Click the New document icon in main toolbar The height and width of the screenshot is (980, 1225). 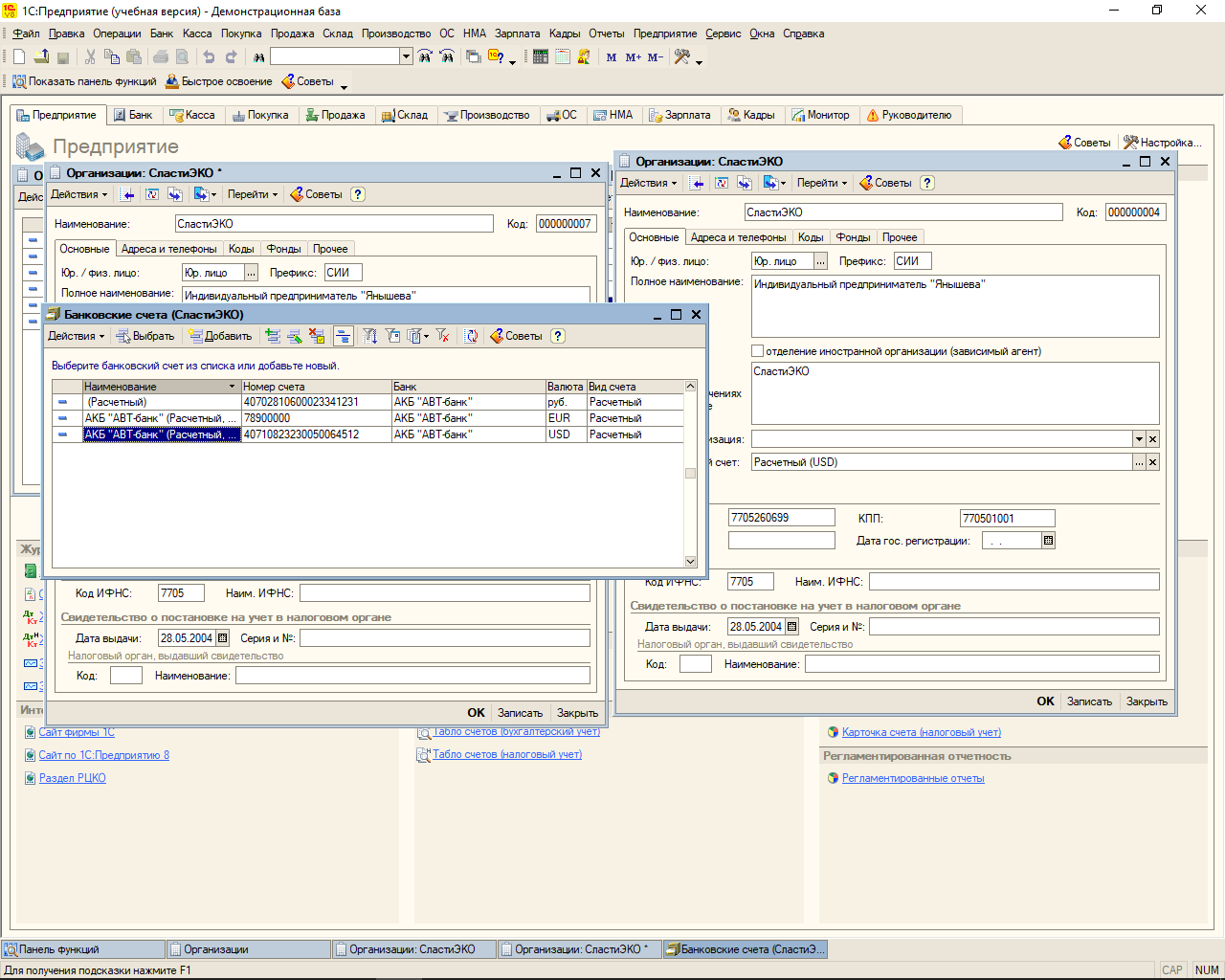(x=19, y=57)
